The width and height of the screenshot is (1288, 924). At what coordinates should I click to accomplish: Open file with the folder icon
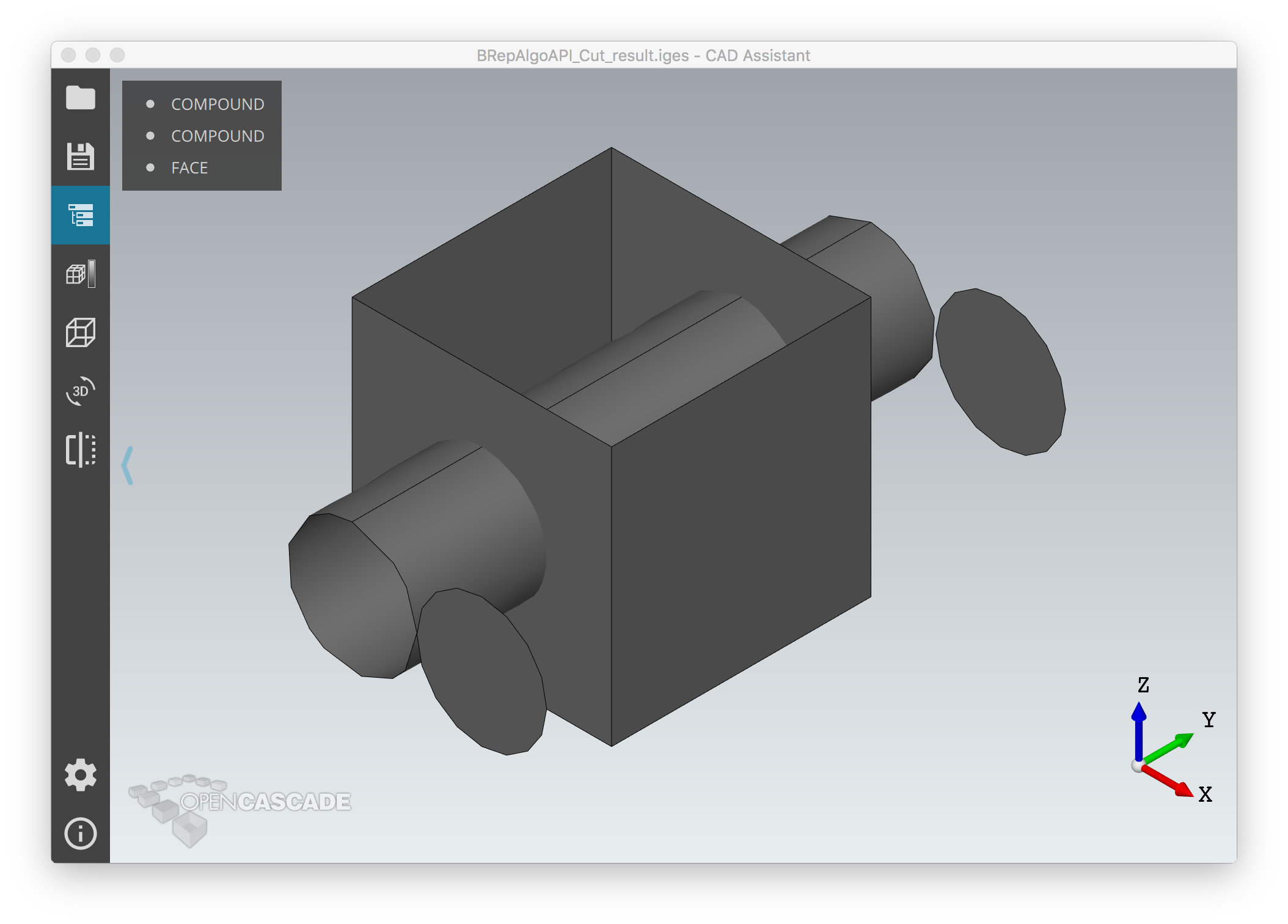[x=81, y=98]
